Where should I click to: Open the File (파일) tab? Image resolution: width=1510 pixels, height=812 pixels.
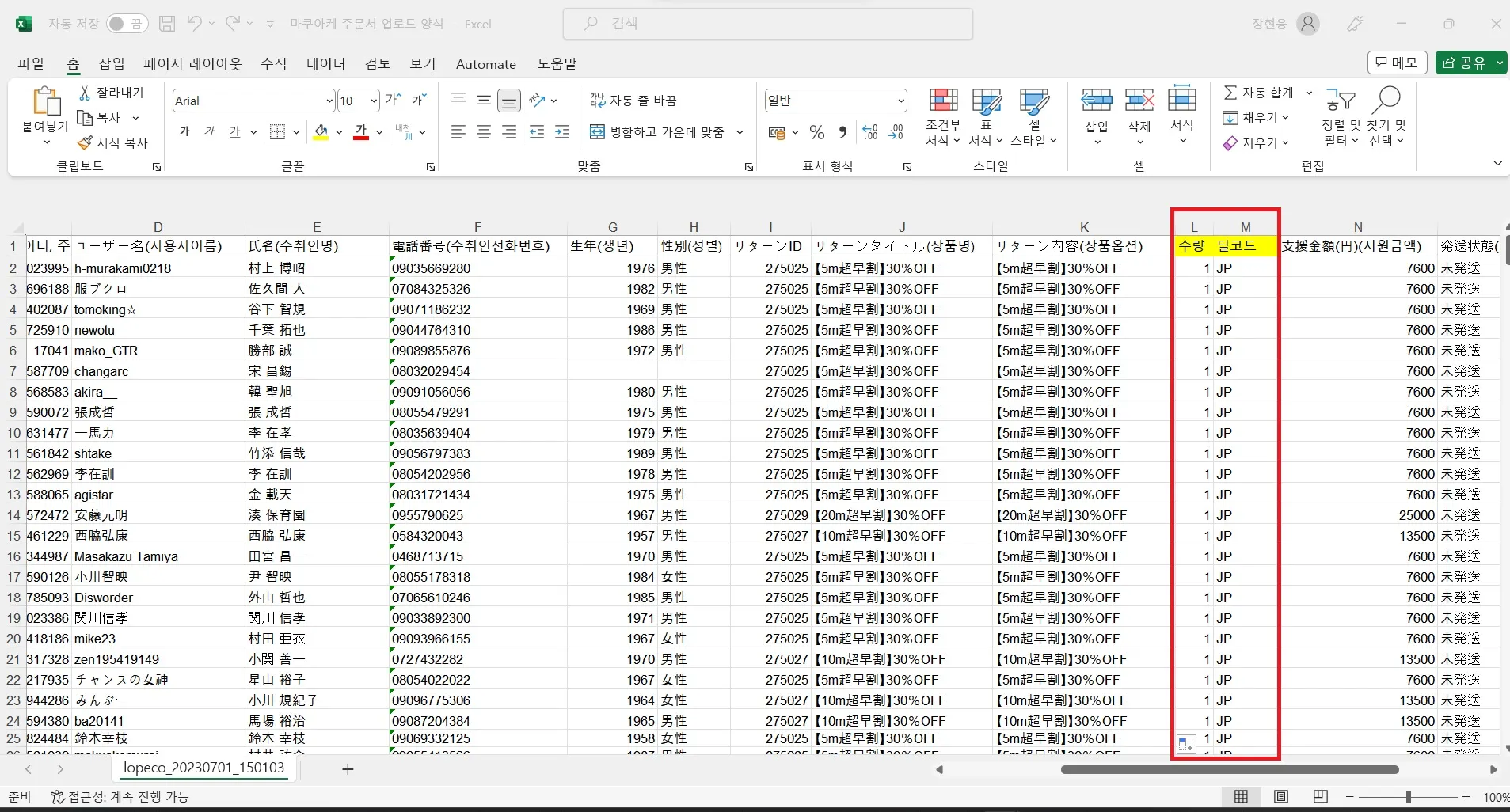31,64
